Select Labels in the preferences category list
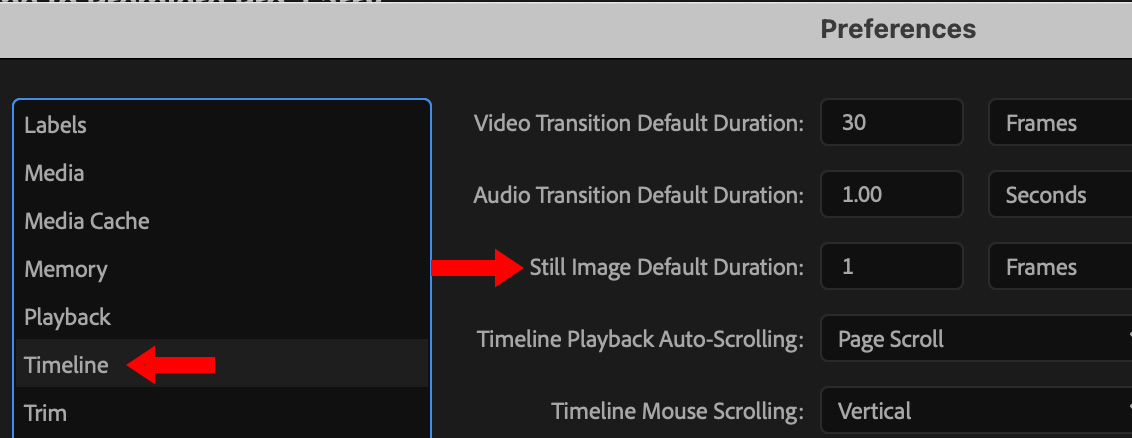The height and width of the screenshot is (438, 1132). click(56, 125)
